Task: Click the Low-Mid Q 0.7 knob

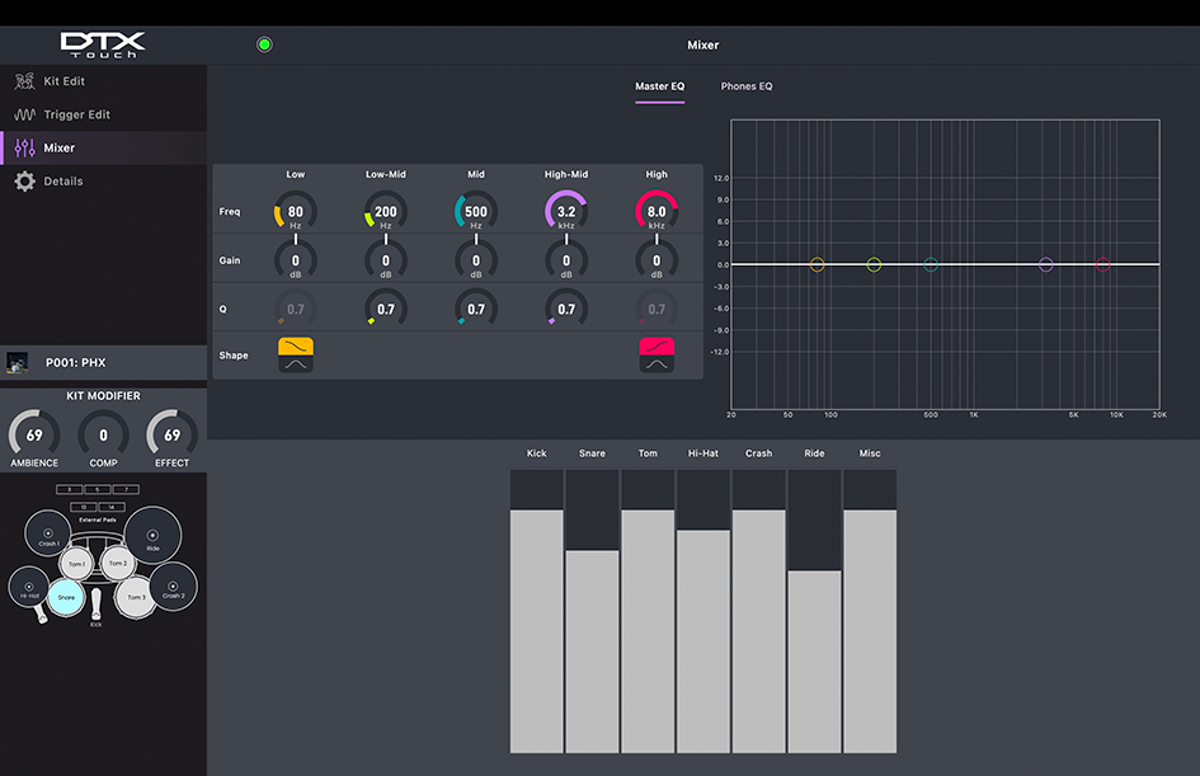Action: click(386, 310)
